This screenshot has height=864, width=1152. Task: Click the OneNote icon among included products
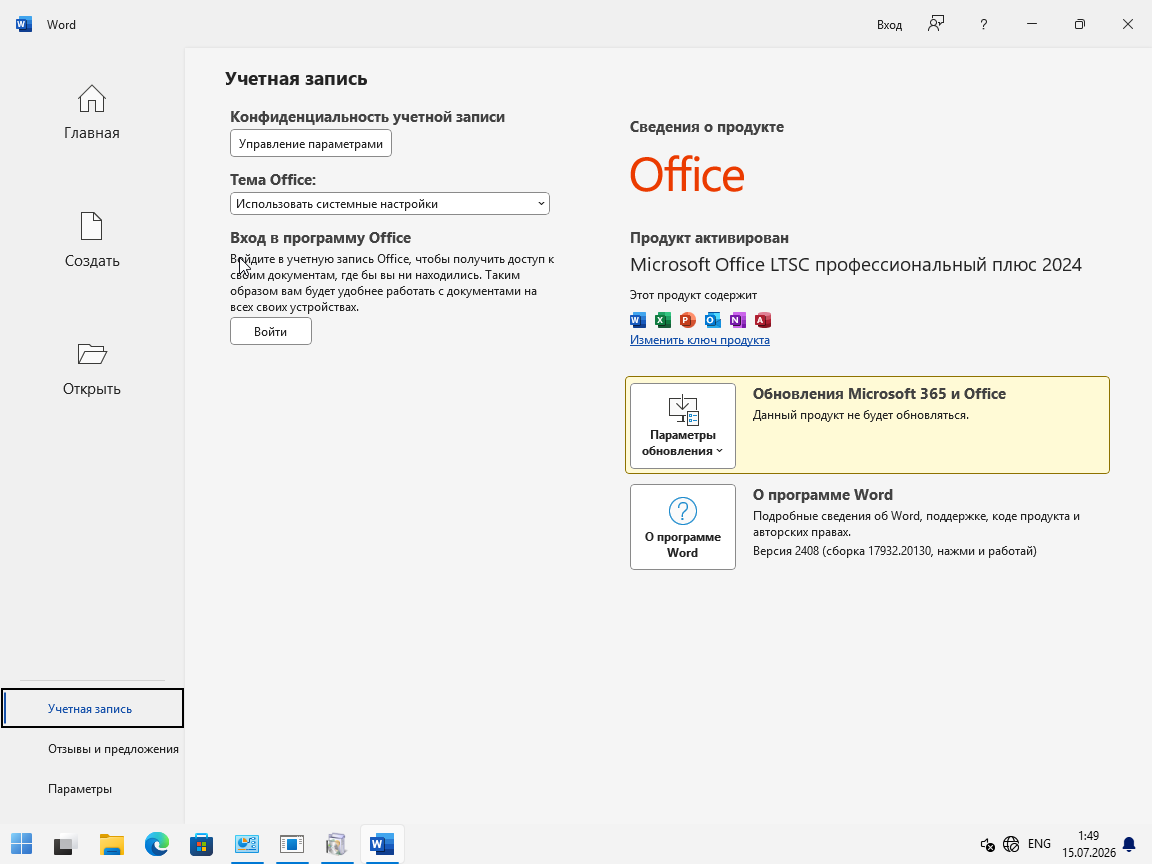pyautogui.click(x=738, y=320)
